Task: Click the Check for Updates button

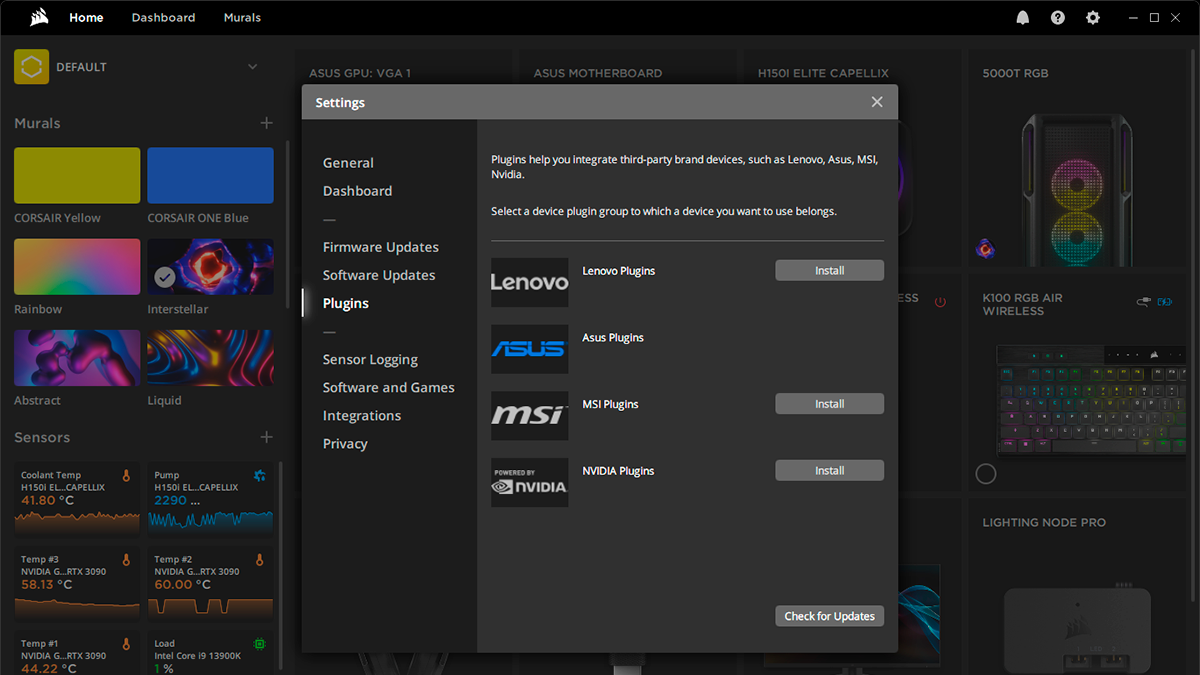Action: (x=829, y=616)
